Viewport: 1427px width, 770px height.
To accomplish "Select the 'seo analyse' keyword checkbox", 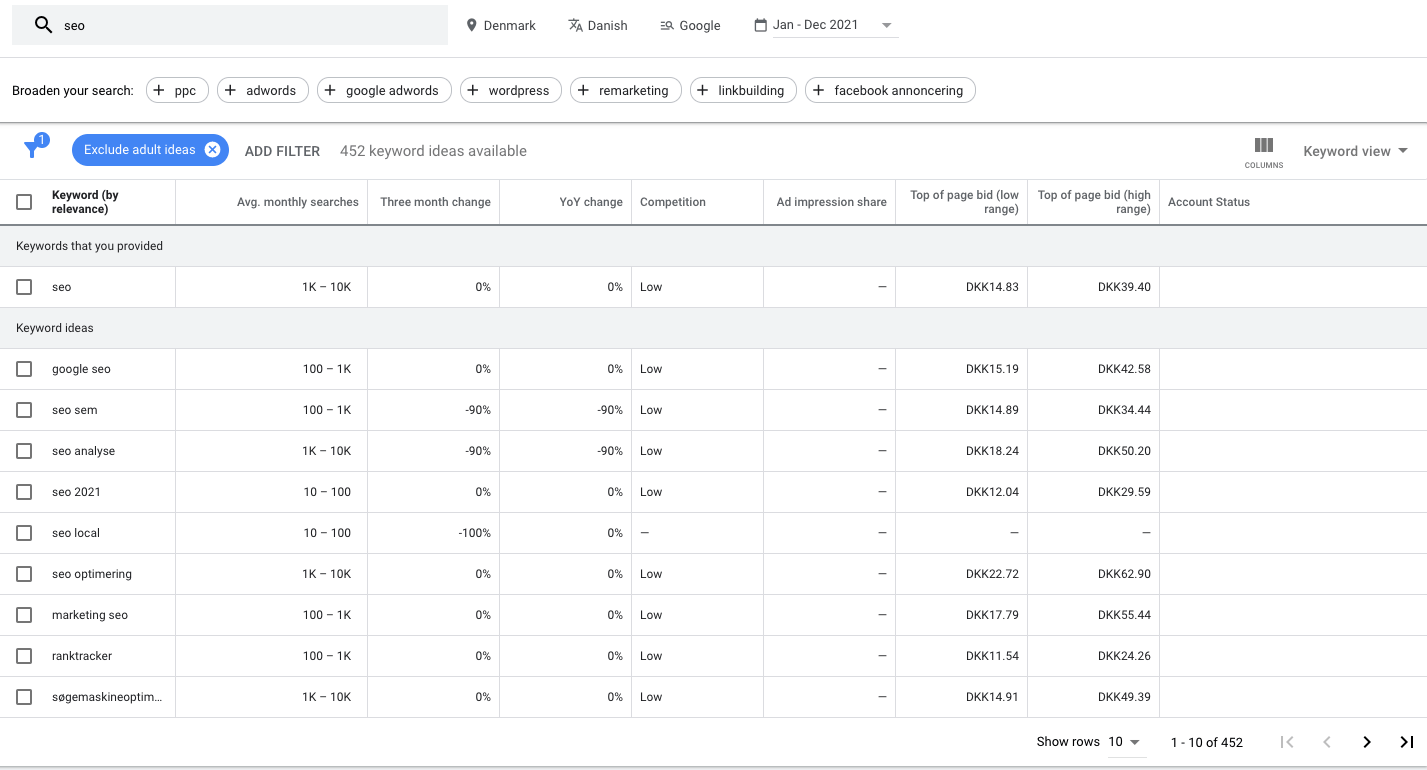I will (x=24, y=451).
